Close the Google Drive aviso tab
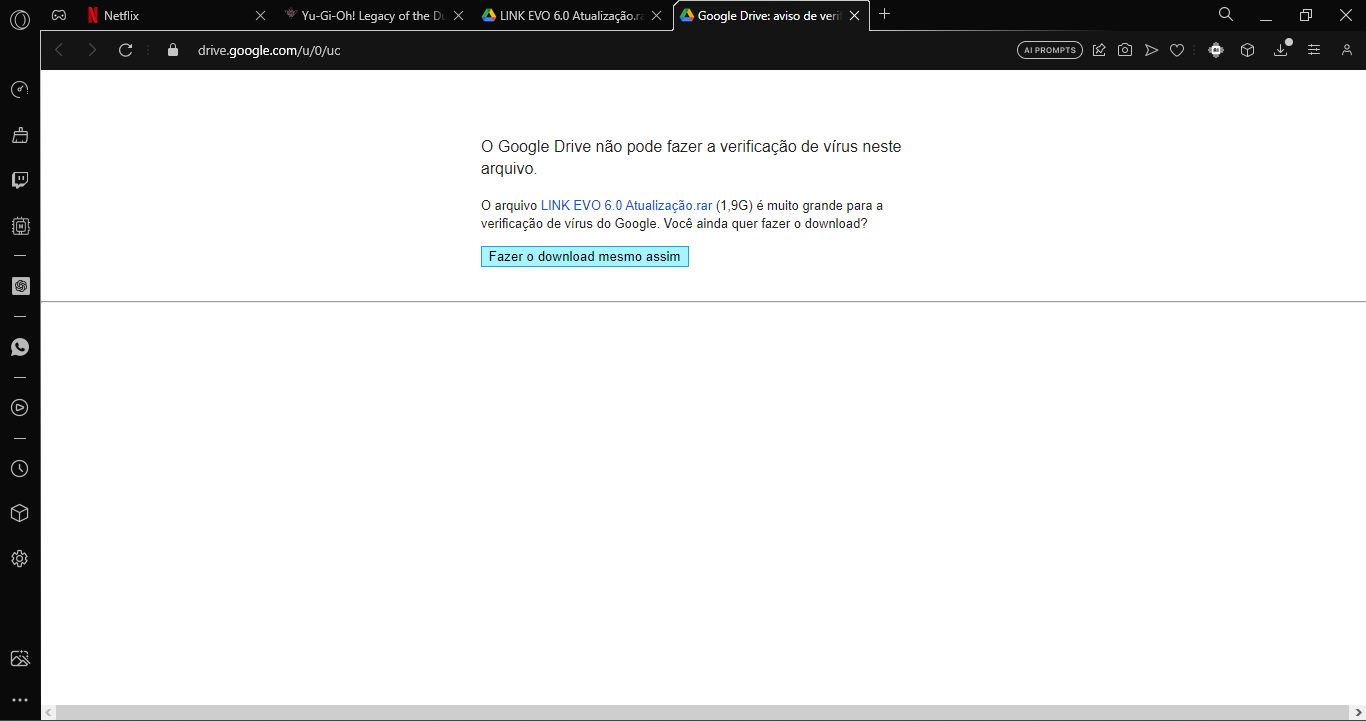Image resolution: width=1366 pixels, height=721 pixels. pyautogui.click(x=854, y=15)
